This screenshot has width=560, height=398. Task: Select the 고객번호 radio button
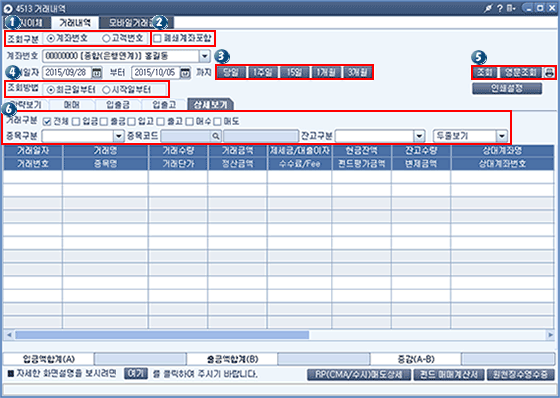[106, 38]
